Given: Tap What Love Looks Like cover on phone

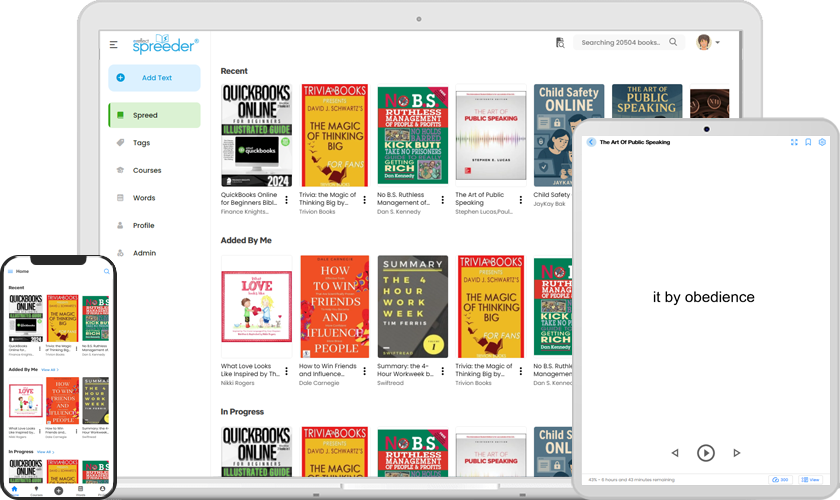Looking at the screenshot, I should point(26,400).
